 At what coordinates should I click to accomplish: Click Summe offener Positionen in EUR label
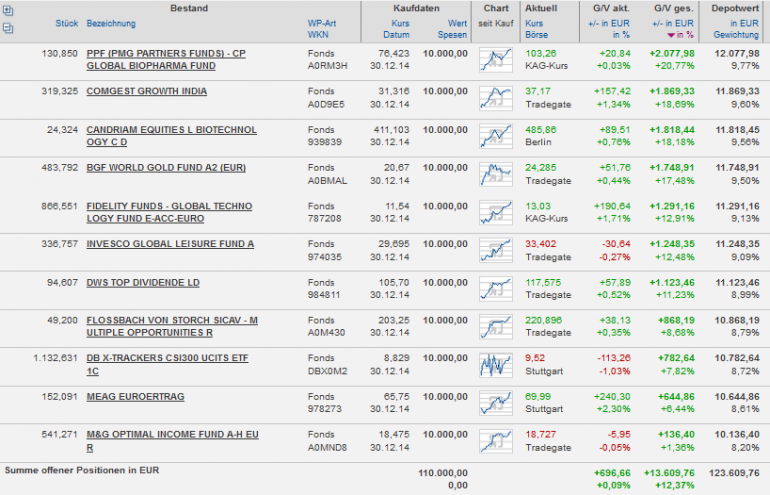(82, 470)
